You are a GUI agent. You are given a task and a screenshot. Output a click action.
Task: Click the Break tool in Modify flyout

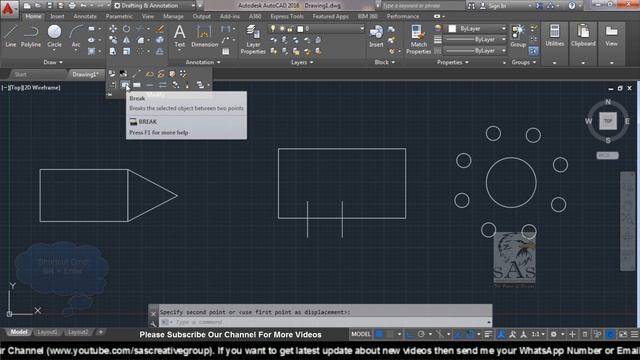coord(125,85)
